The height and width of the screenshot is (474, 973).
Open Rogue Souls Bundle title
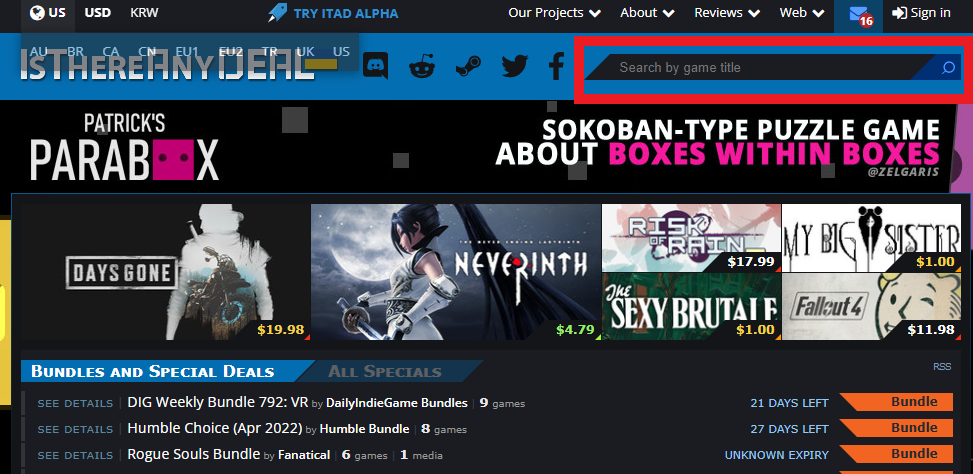(194, 454)
